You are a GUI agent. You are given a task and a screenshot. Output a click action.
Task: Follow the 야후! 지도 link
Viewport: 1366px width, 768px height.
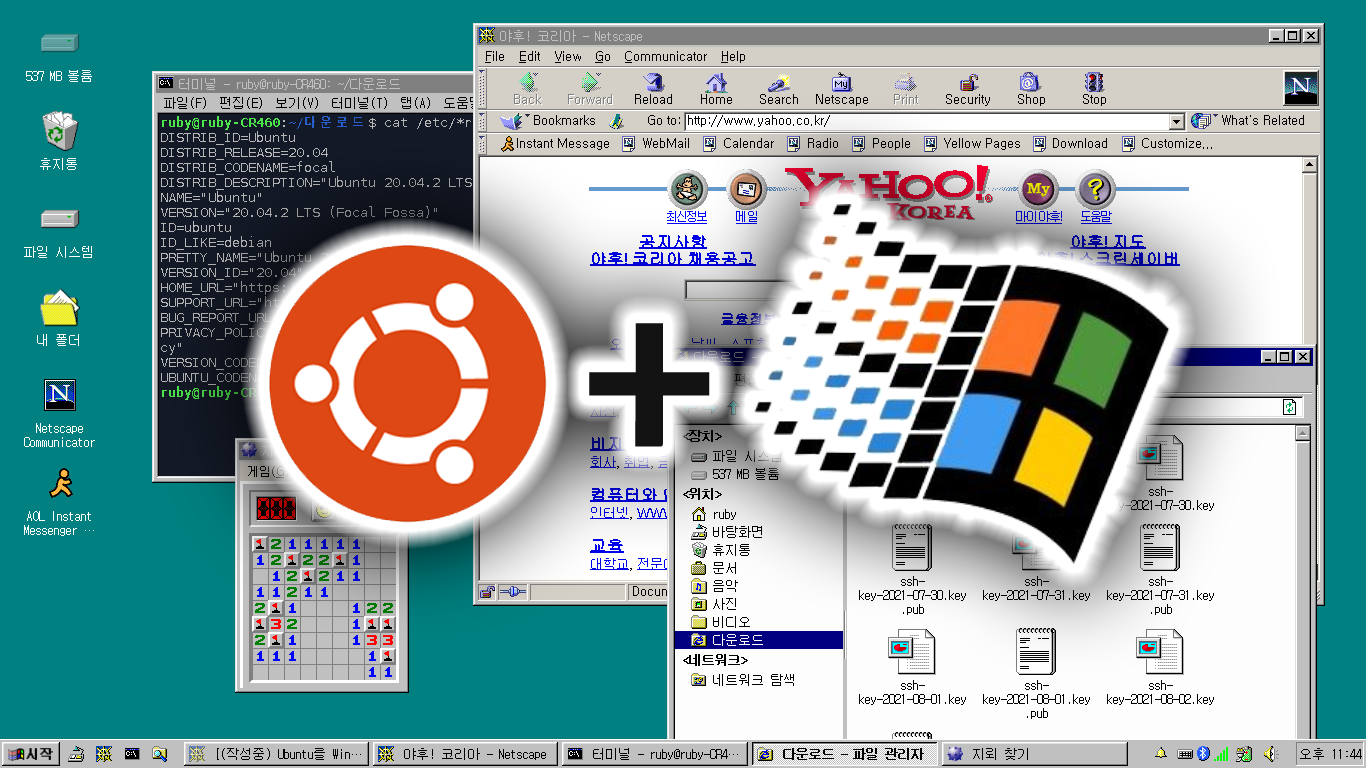coord(1108,242)
